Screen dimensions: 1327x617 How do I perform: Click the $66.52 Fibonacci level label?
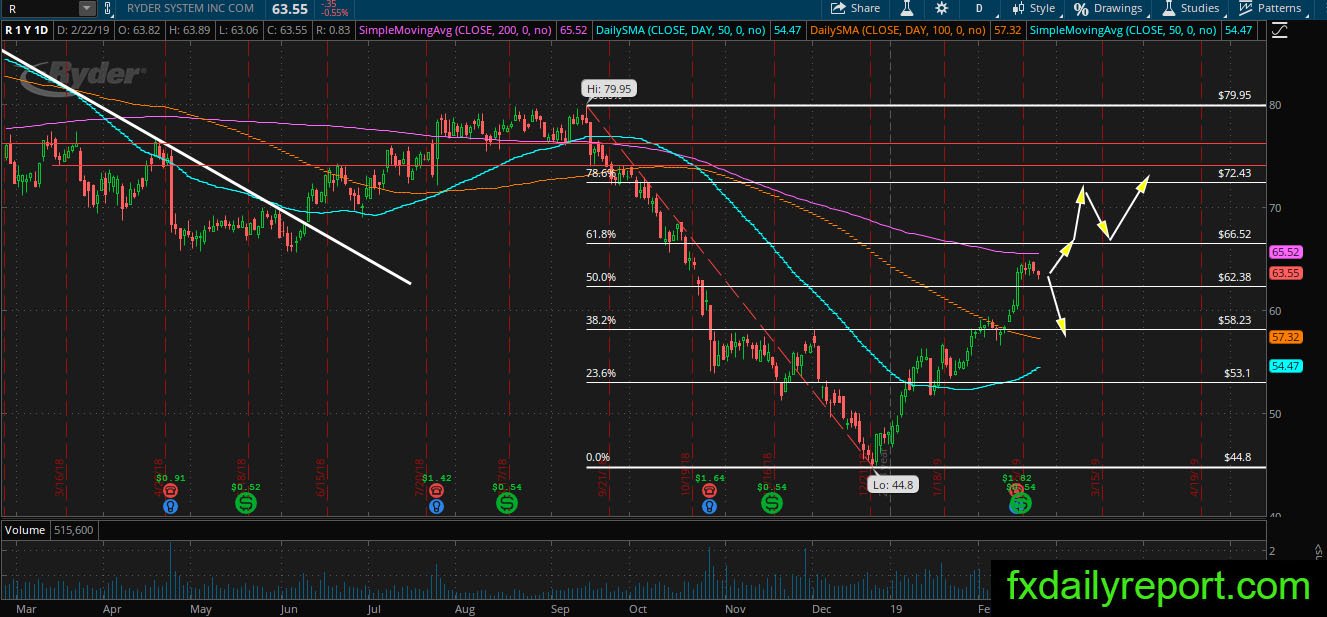pyautogui.click(x=1235, y=234)
